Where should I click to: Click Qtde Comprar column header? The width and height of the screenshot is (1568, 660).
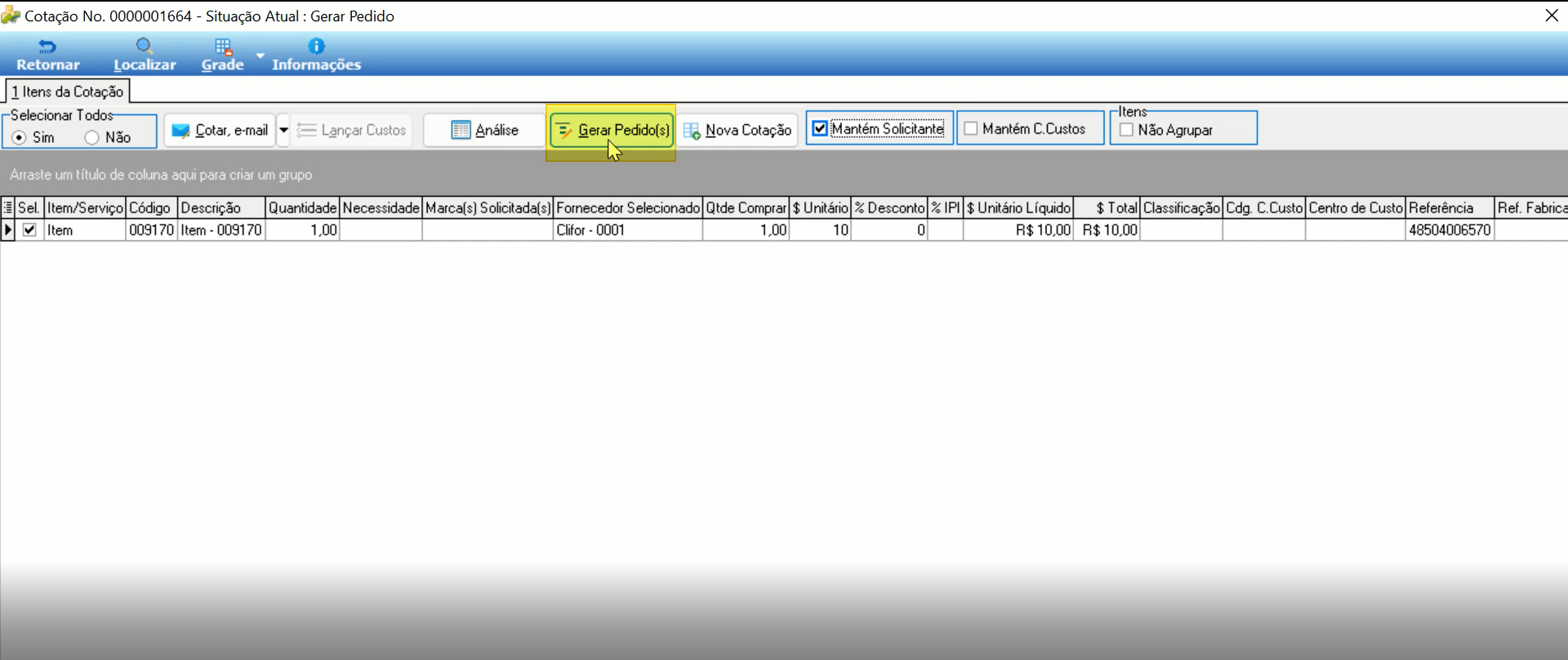point(746,208)
